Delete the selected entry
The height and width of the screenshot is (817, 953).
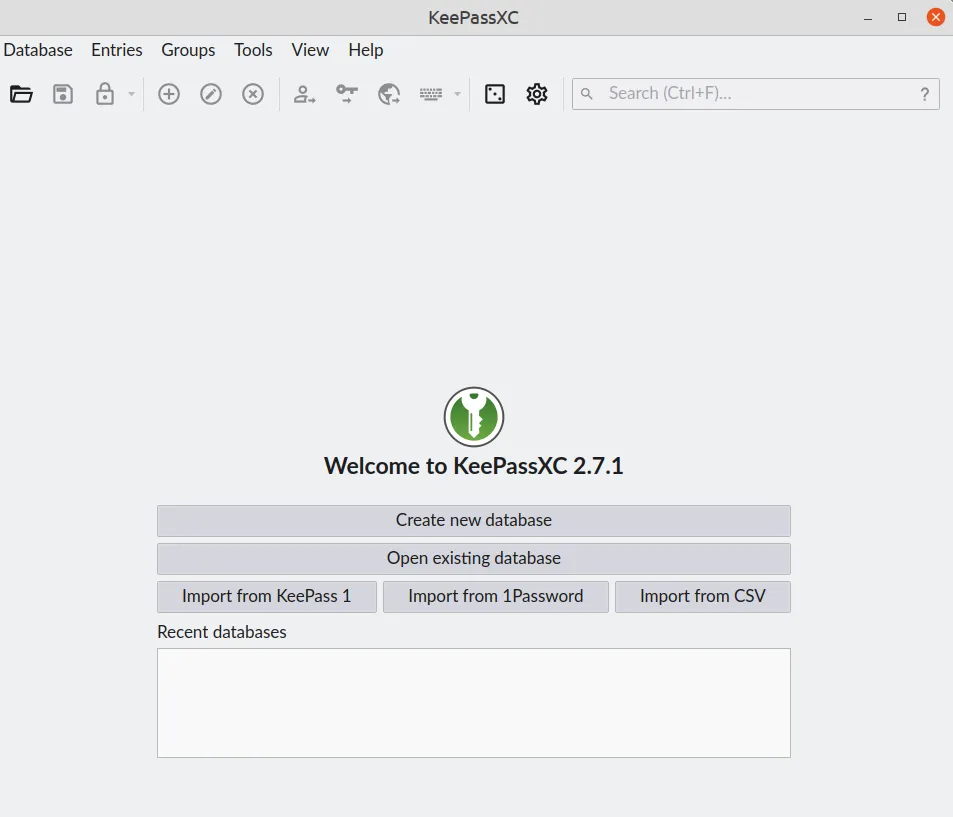click(x=252, y=93)
